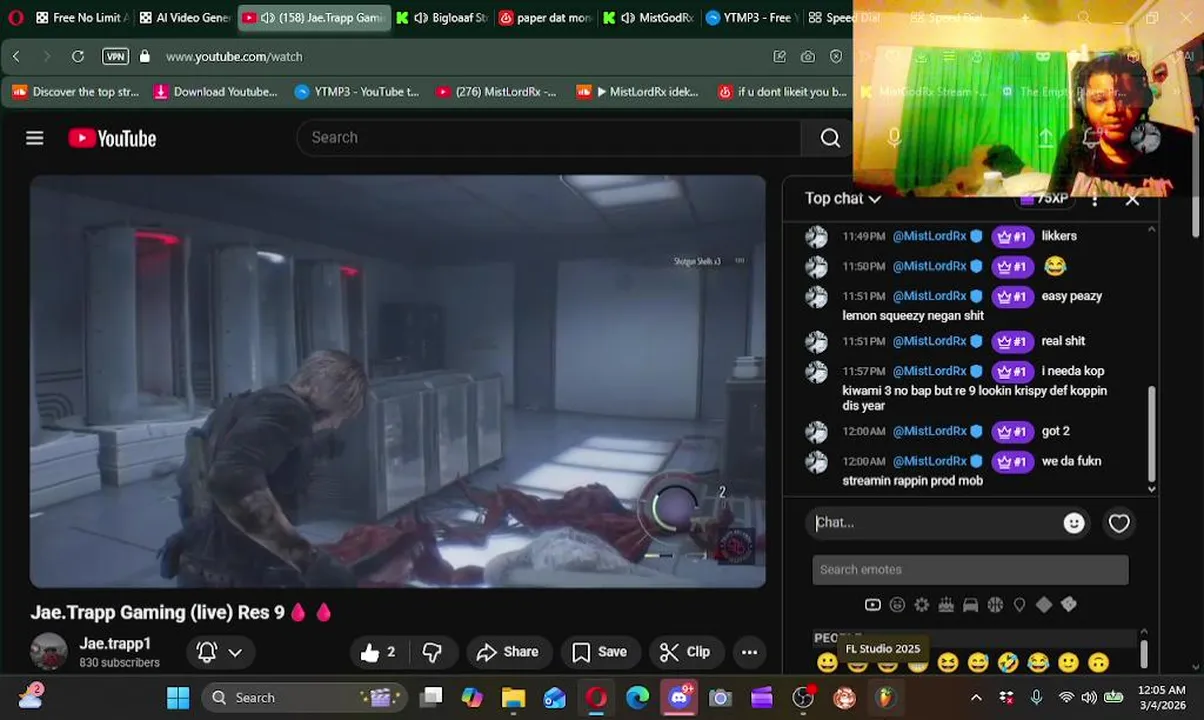
Task: Select the food cake emoji category icon
Action: 946,605
